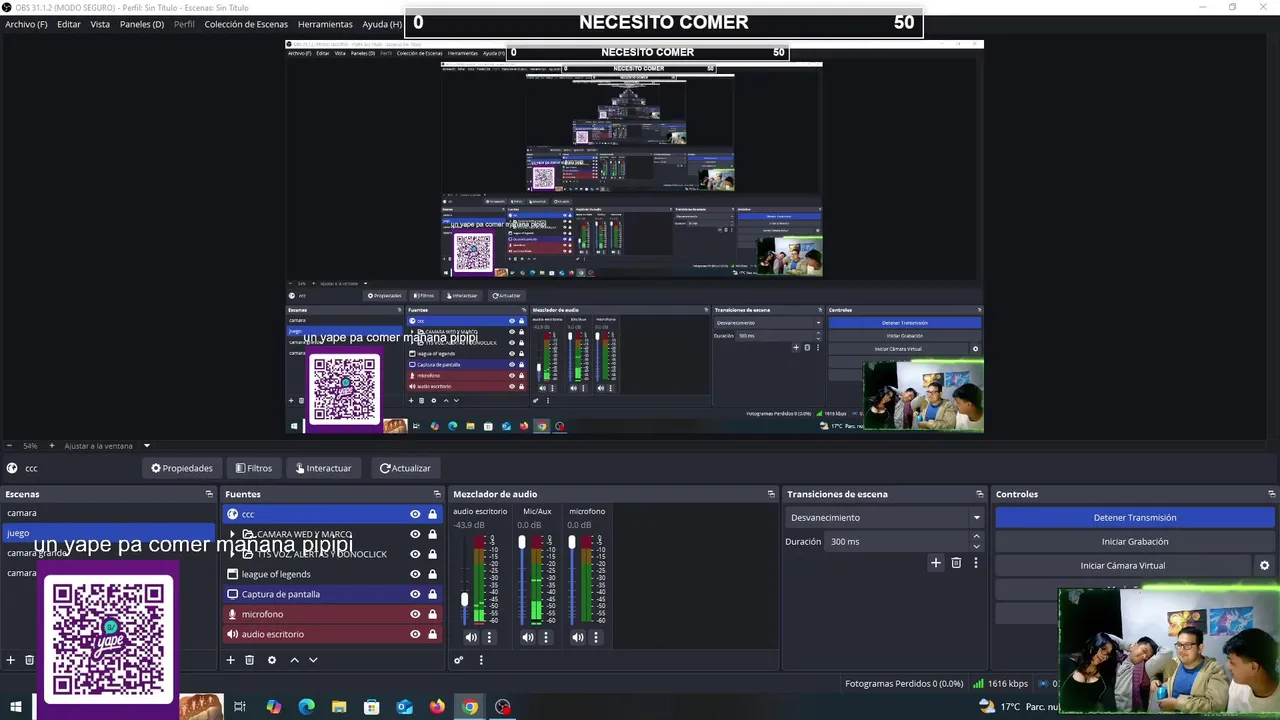Expand the CAMARA WED Y MARCO group
Image resolution: width=1280 pixels, height=720 pixels.
[x=233, y=534]
